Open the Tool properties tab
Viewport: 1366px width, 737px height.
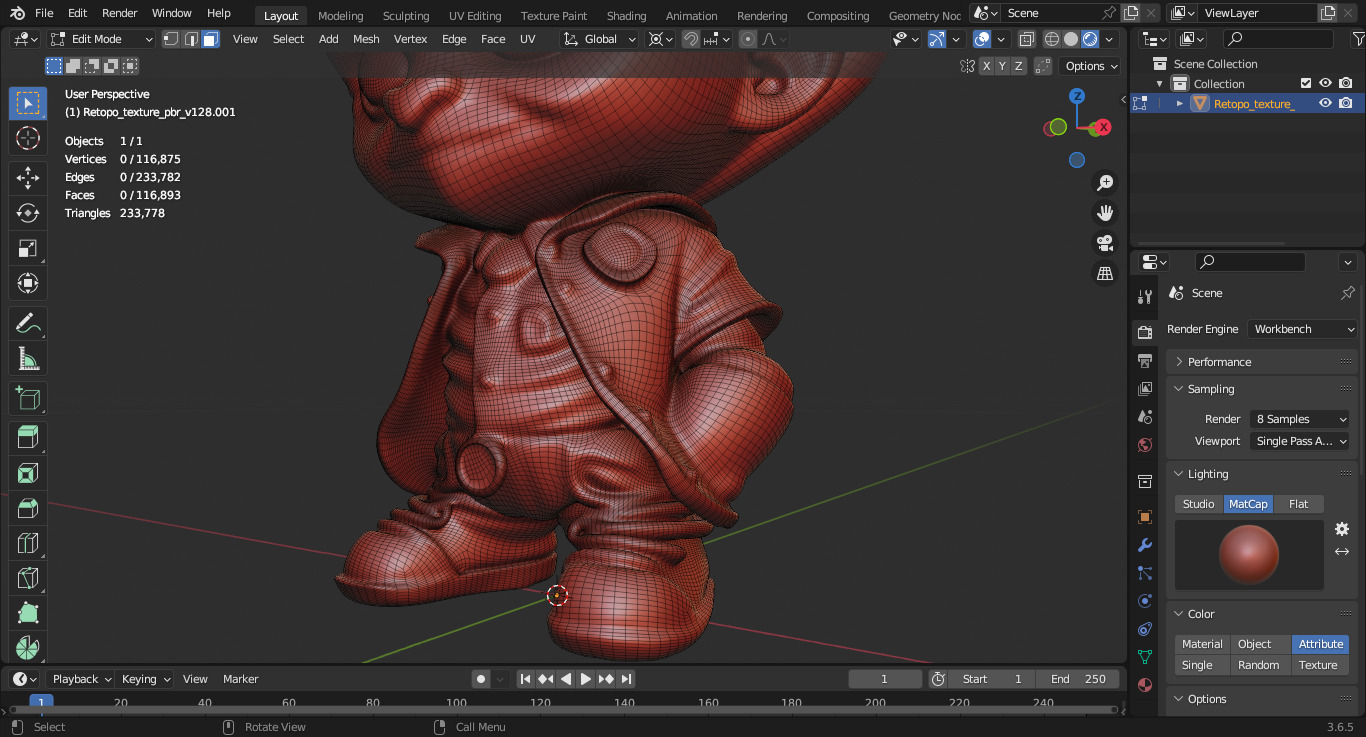click(x=1145, y=297)
